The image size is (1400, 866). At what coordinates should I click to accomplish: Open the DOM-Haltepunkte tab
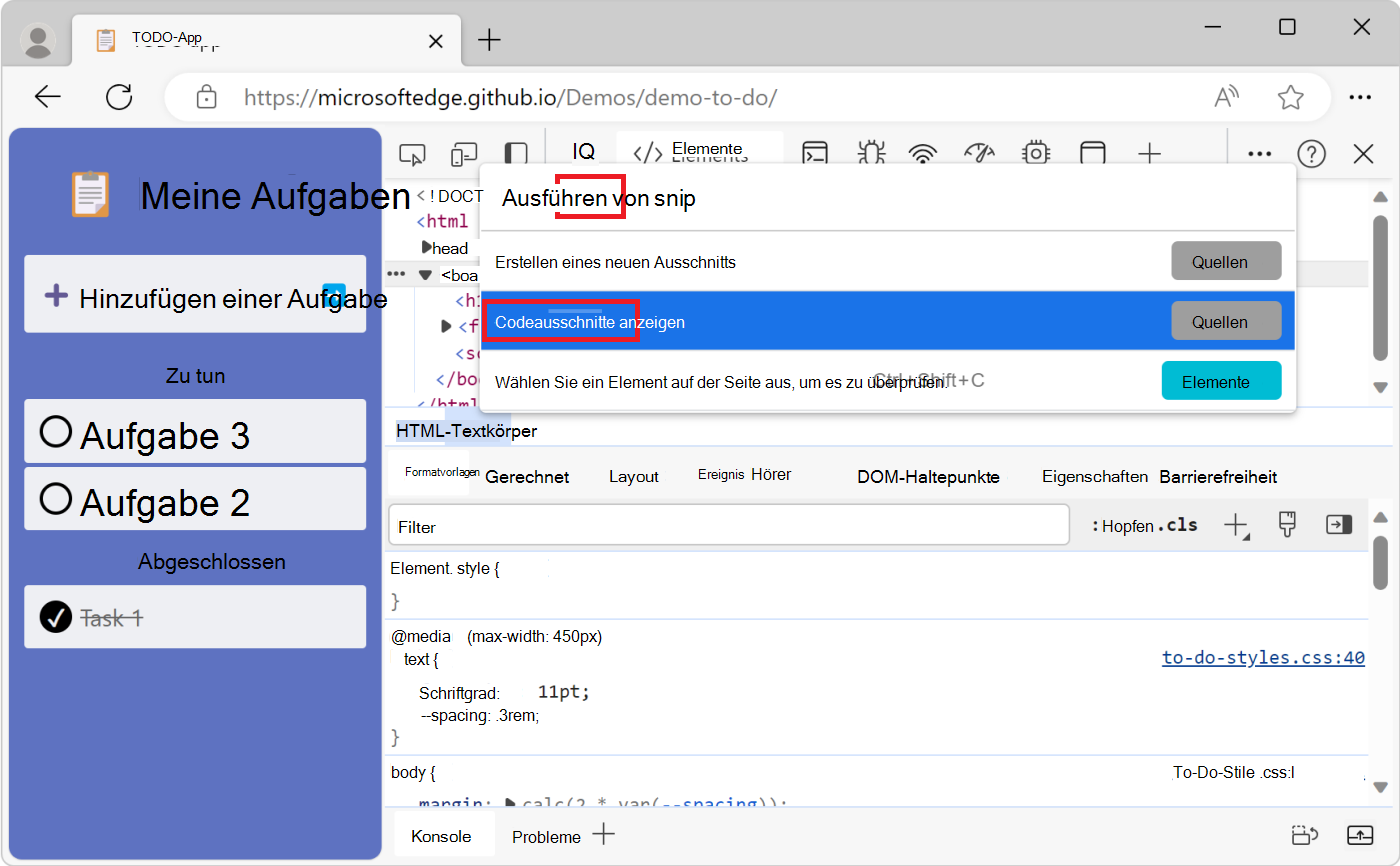click(928, 477)
